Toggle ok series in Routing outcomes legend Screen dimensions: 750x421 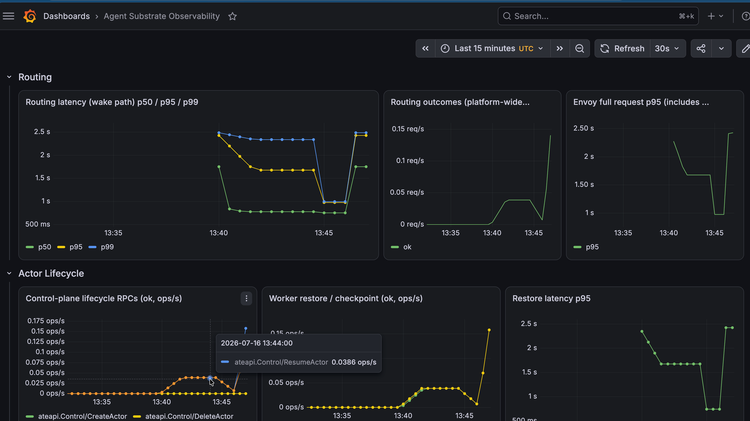tap(401, 247)
